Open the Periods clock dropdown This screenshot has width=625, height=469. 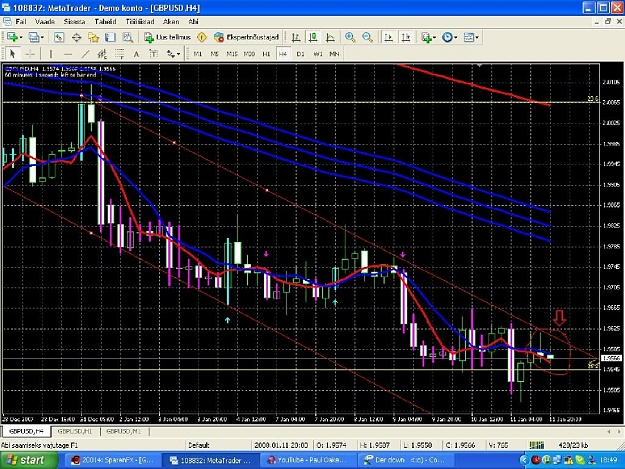pyautogui.click(x=450, y=37)
